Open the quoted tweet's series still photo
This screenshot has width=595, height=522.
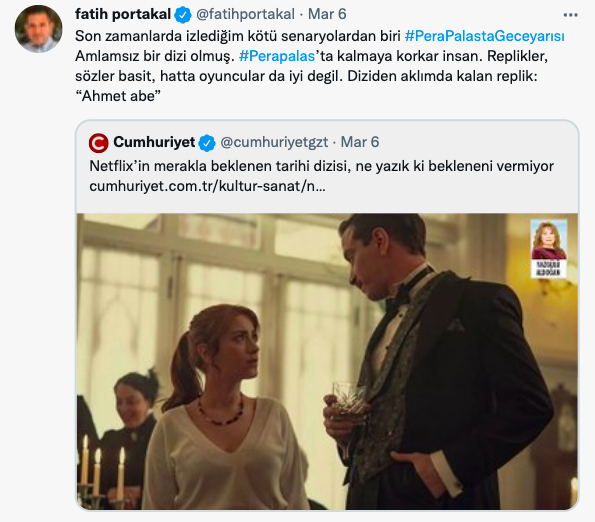tap(327, 362)
